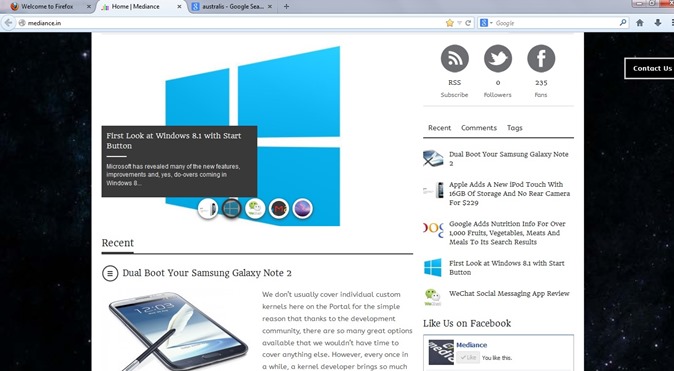Image resolution: width=674 pixels, height=371 pixels.
Task: Click the Fans text under 235
Action: pyautogui.click(x=541, y=95)
